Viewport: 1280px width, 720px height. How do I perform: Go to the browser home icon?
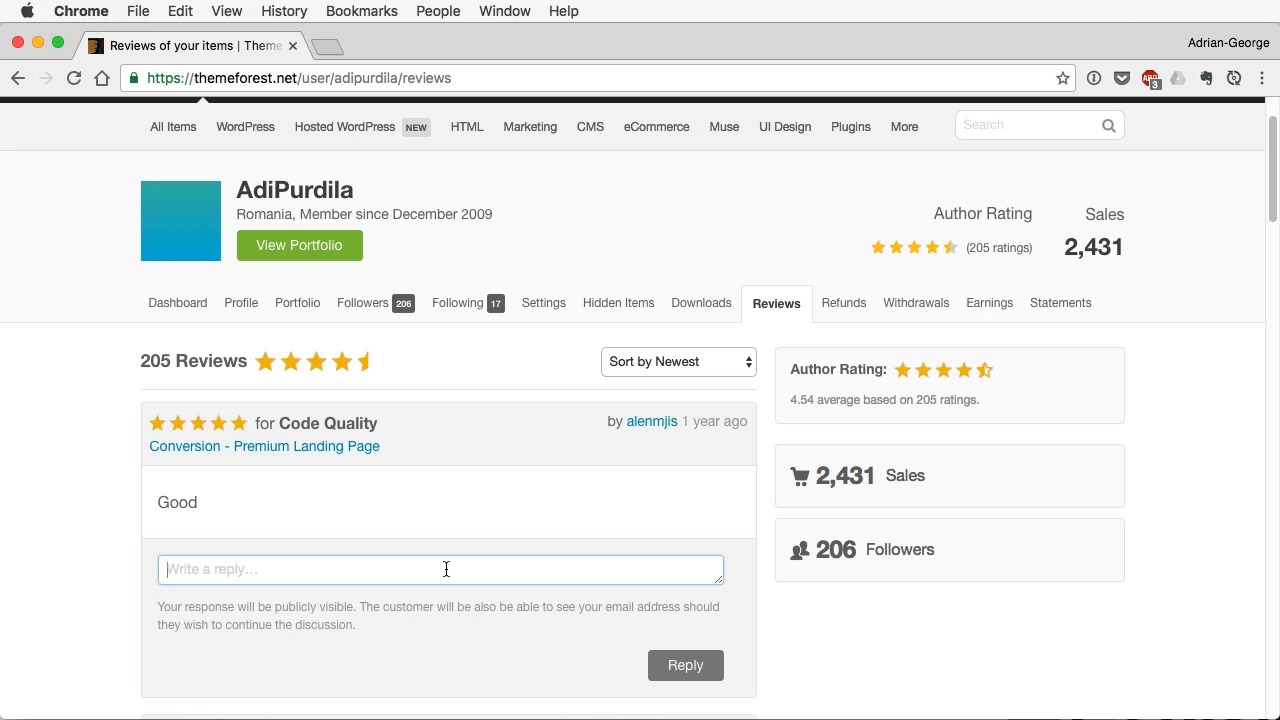(x=101, y=78)
